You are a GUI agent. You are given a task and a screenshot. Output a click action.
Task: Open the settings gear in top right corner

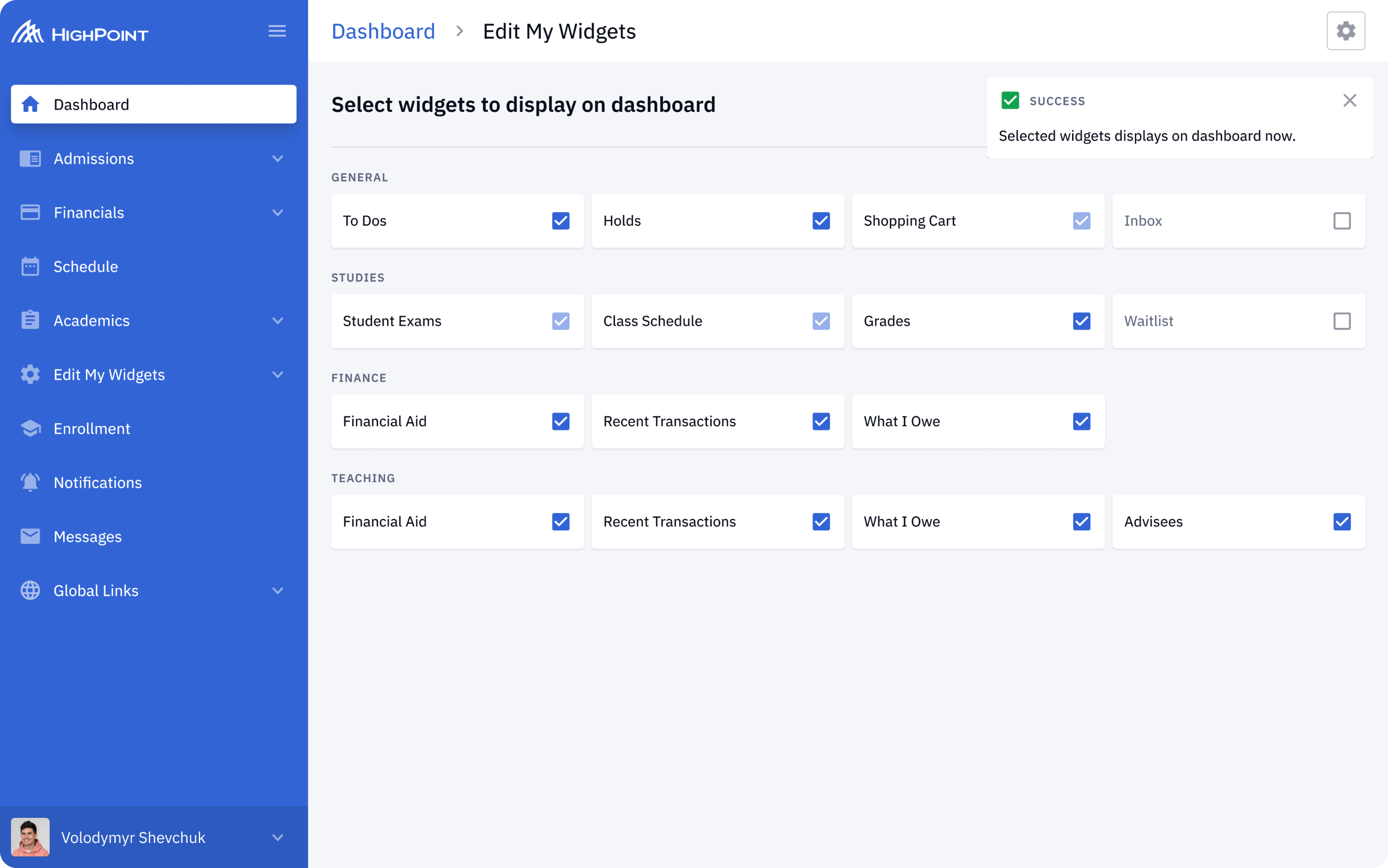pyautogui.click(x=1346, y=31)
